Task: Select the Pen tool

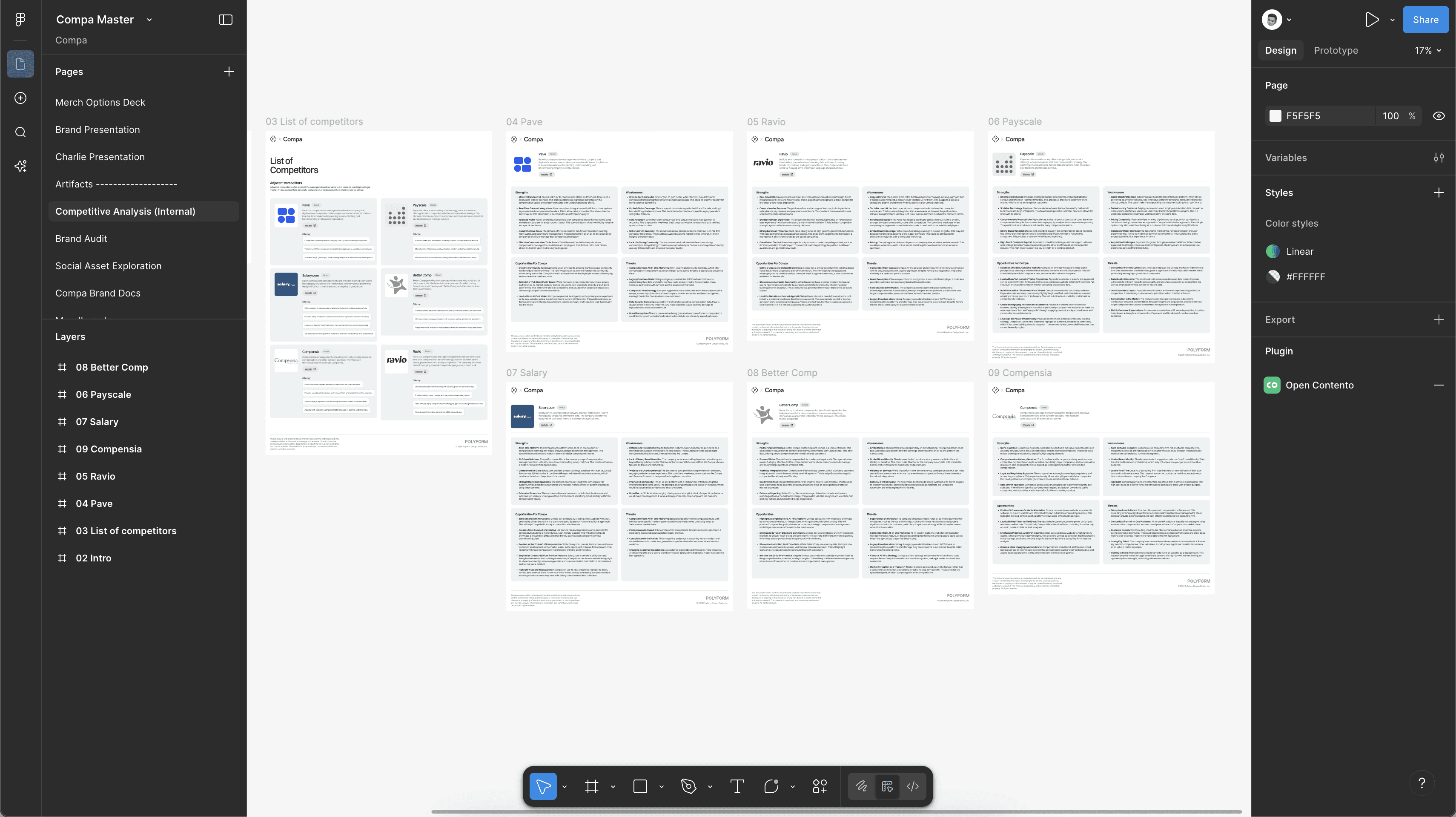Action: [x=688, y=786]
